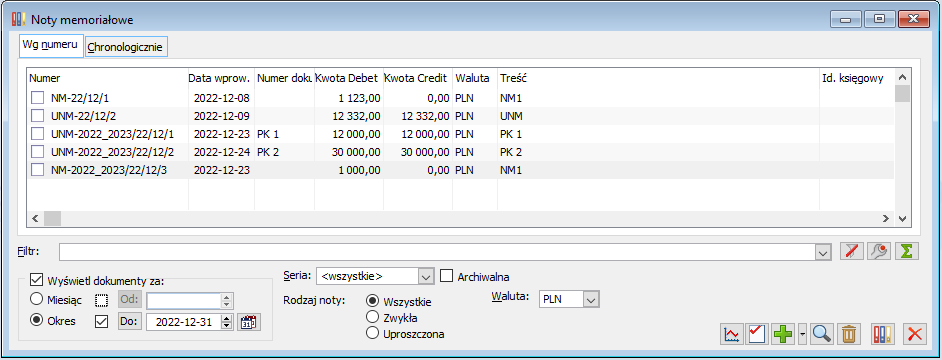Close window with red X button at bottom
This screenshot has width=942, height=360.
[914, 334]
